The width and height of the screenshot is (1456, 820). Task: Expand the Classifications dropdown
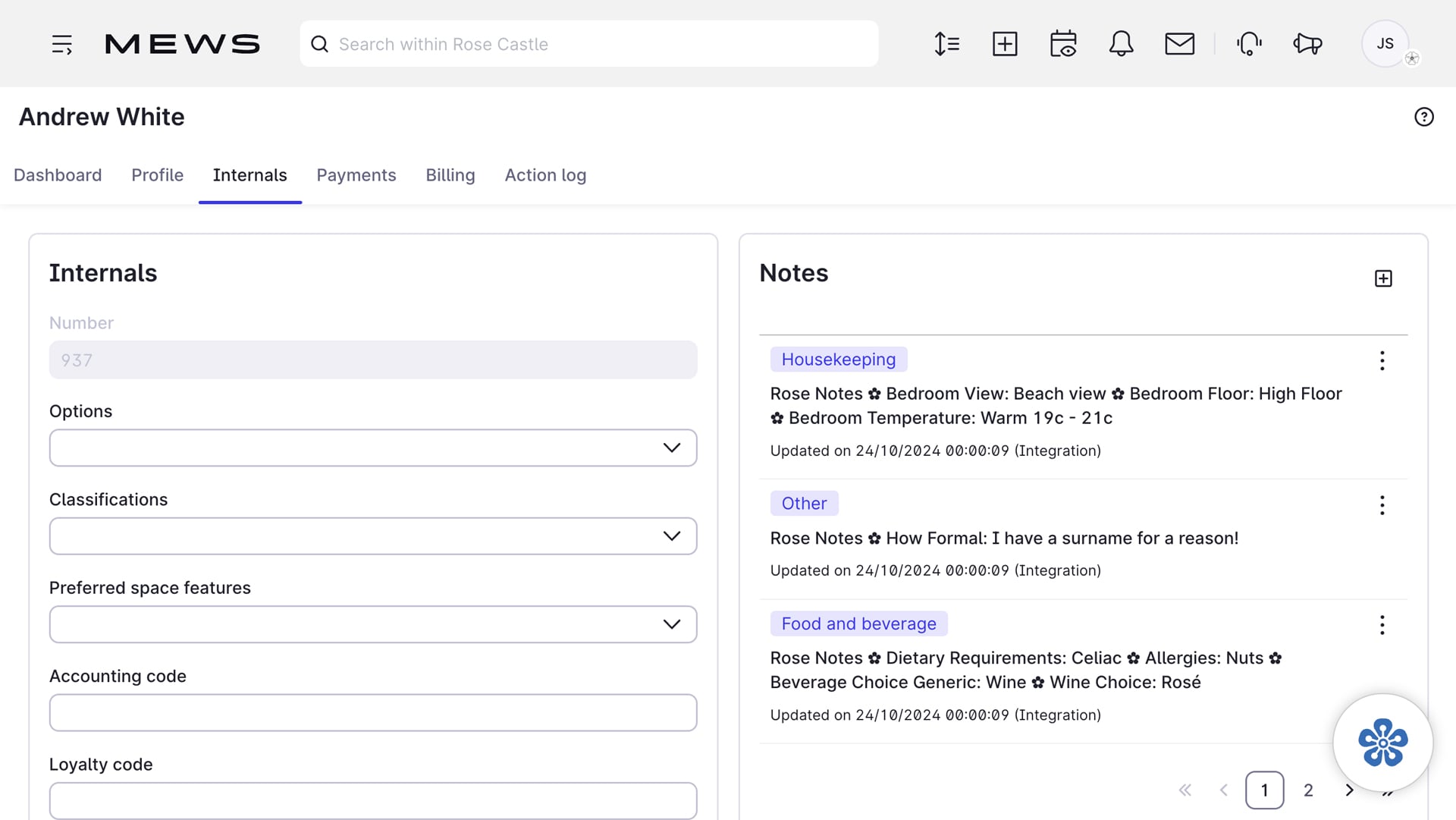pos(372,536)
